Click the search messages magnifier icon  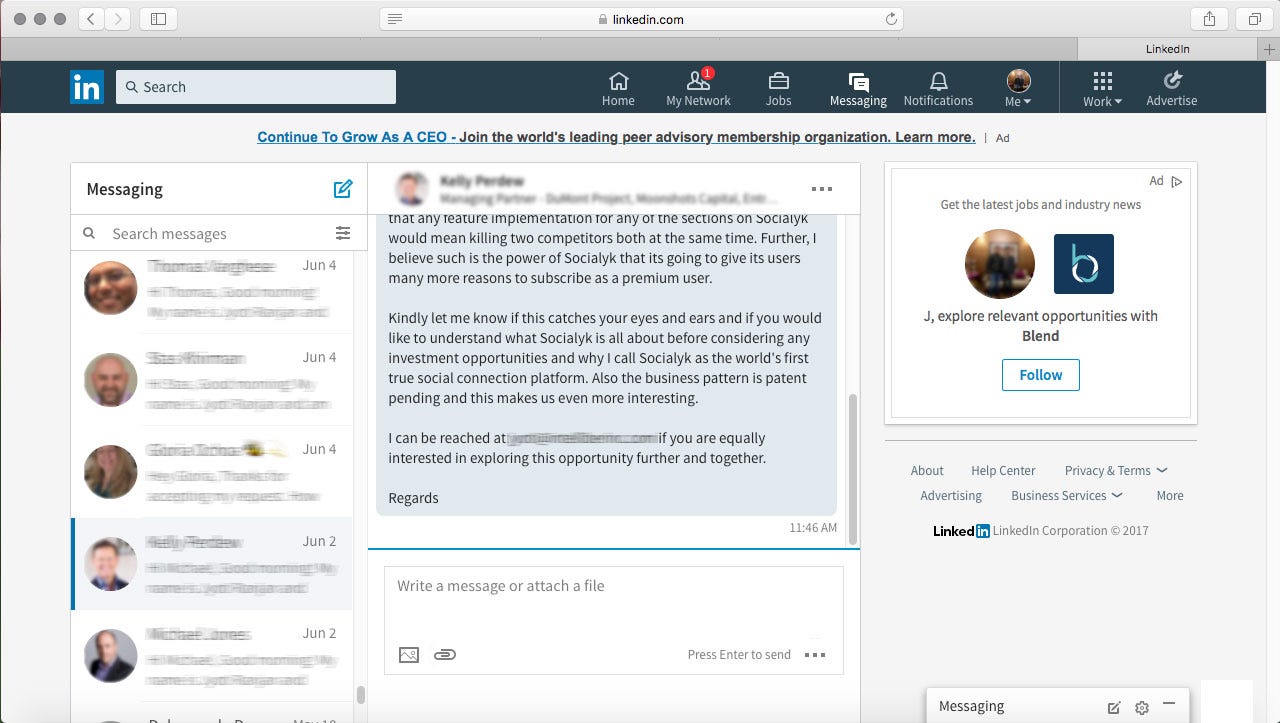tap(89, 233)
